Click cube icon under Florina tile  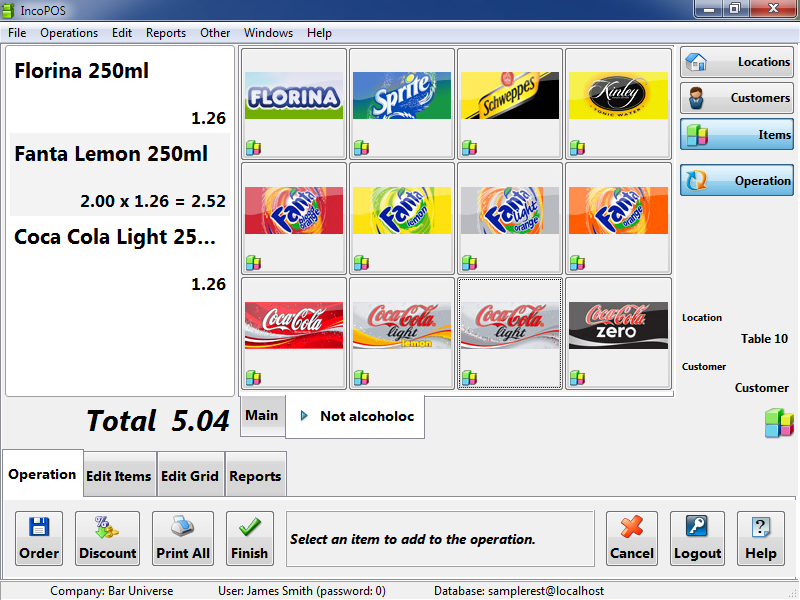tap(254, 148)
